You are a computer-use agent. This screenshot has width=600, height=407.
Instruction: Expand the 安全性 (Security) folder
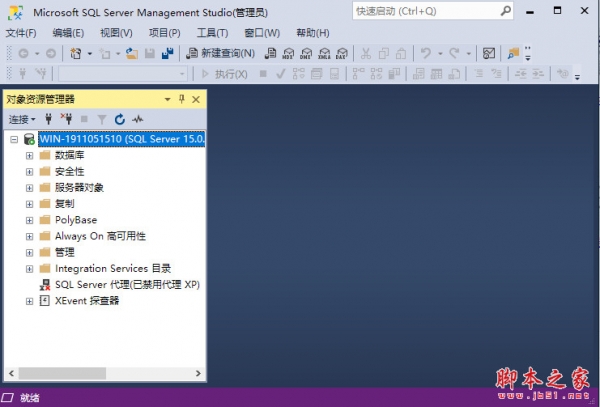[29, 171]
